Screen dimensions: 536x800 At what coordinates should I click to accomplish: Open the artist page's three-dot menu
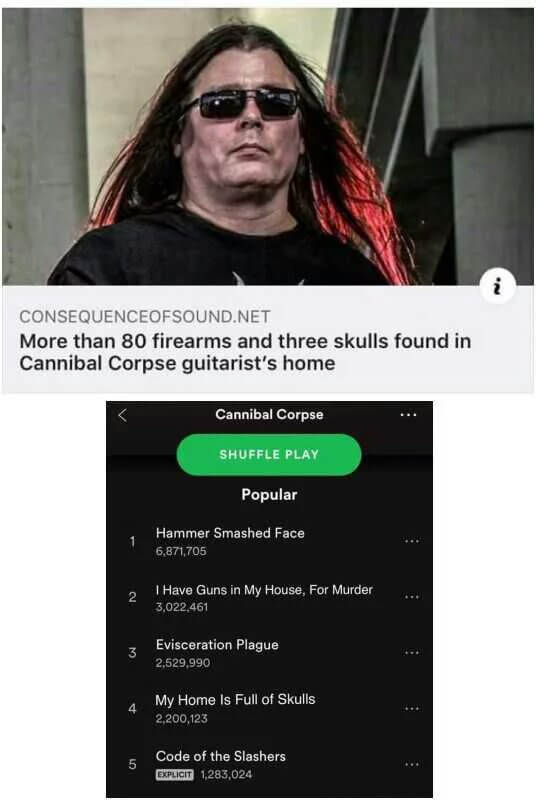coord(408,415)
